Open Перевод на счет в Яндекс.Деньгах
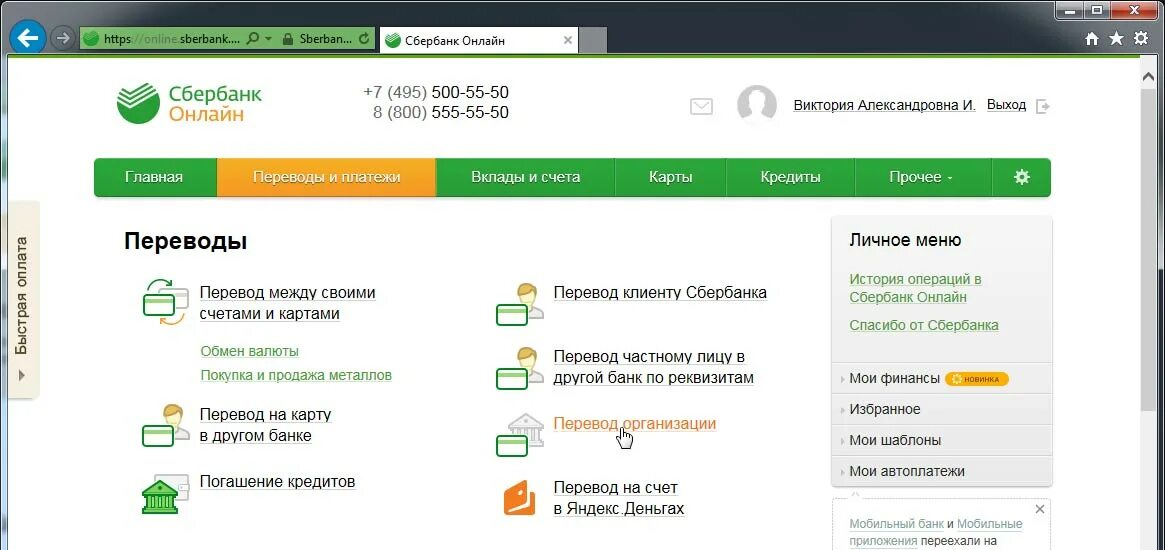The image size is (1165, 550). pyautogui.click(x=619, y=499)
